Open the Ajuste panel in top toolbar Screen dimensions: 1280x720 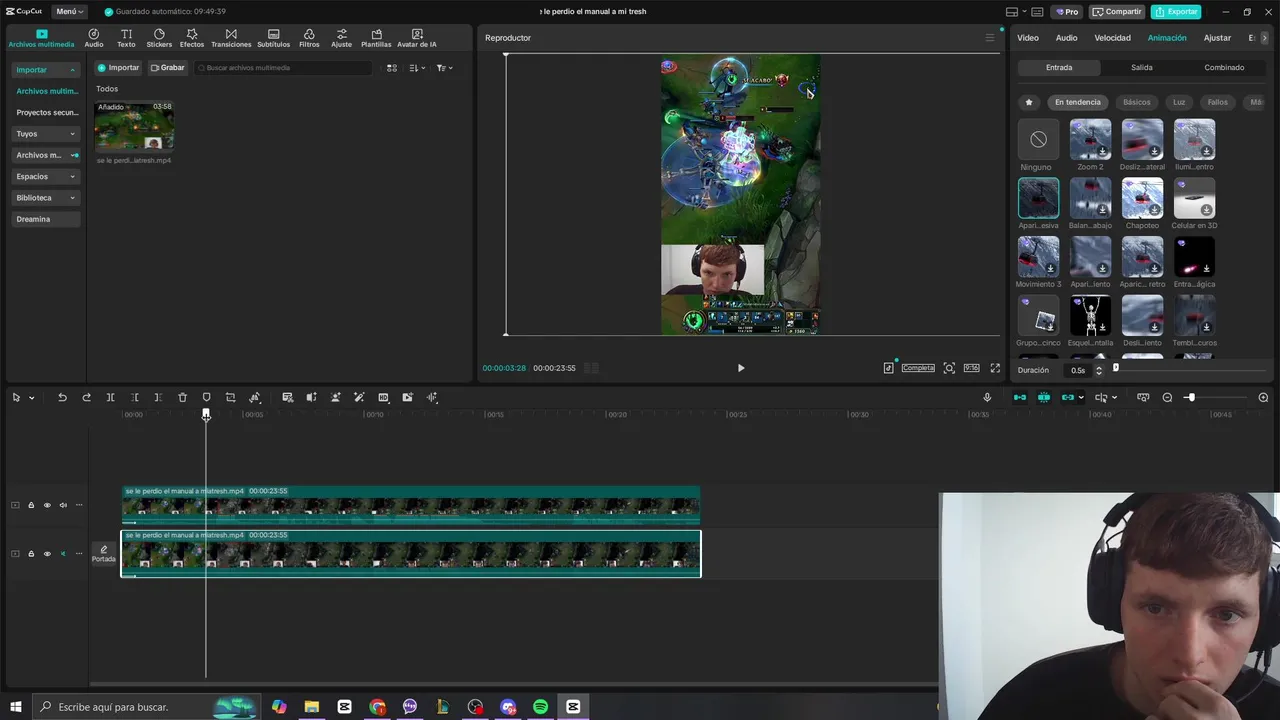[x=342, y=38]
